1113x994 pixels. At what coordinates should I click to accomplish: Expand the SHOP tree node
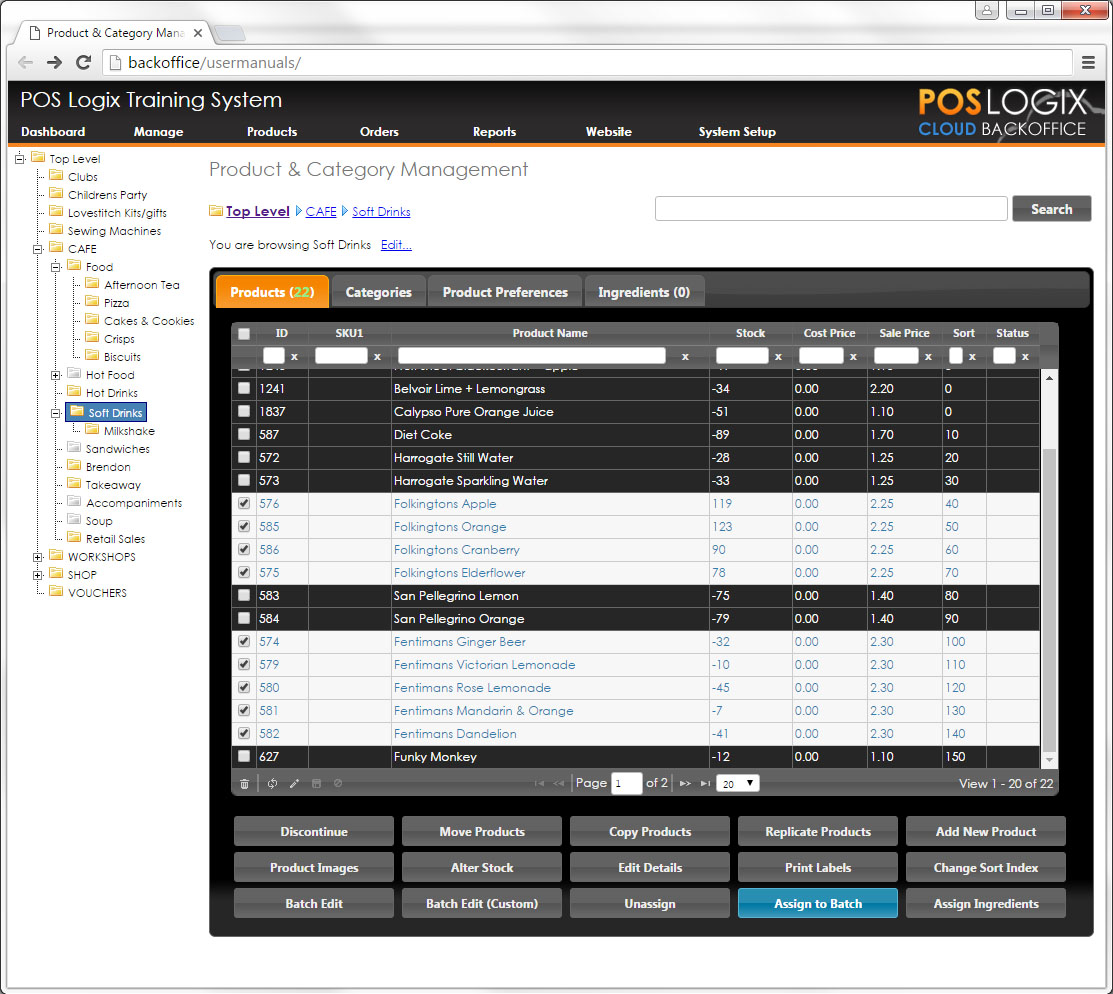(38, 575)
